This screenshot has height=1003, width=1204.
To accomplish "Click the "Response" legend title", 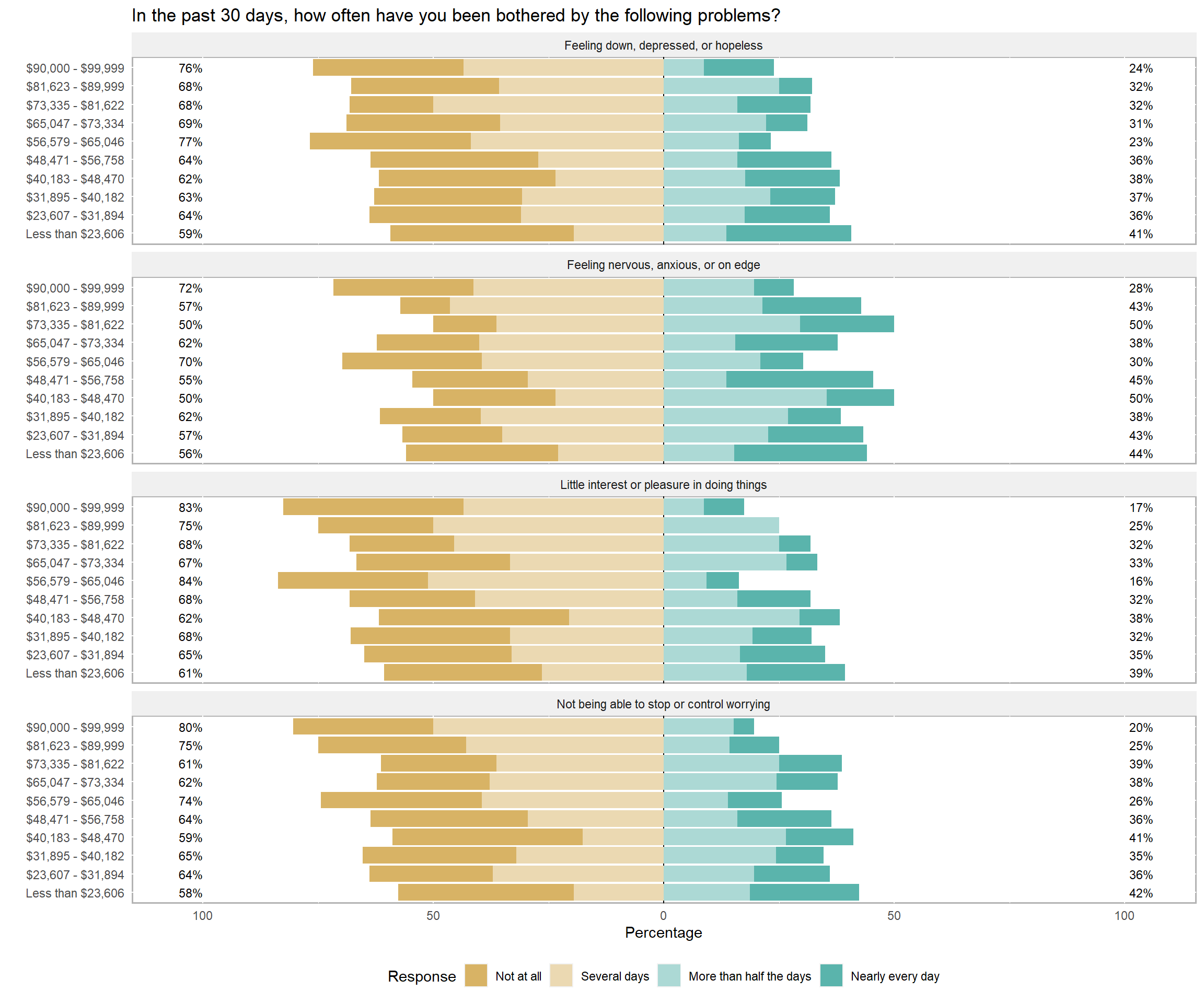I will tap(421, 976).
